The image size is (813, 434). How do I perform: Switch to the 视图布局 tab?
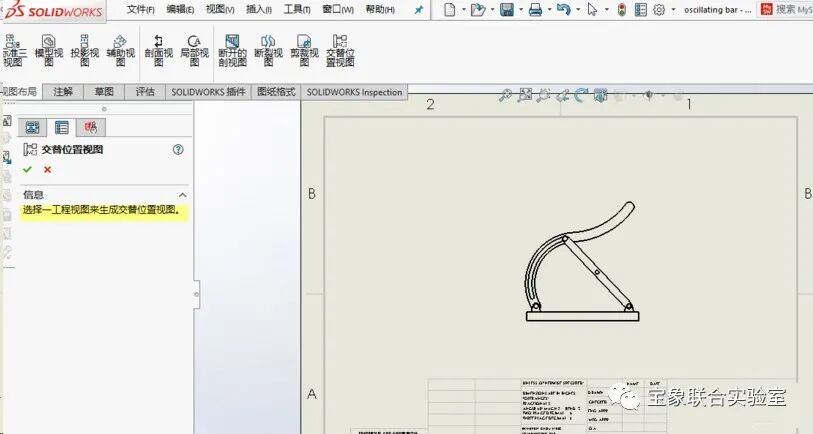[21, 92]
